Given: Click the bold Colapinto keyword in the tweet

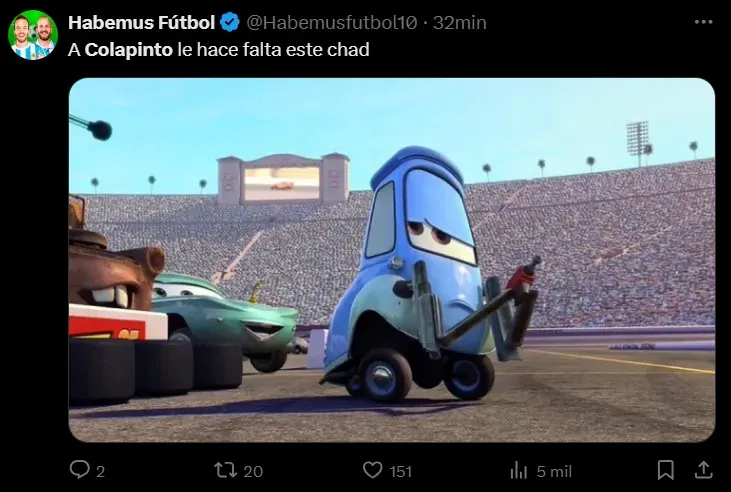Looking at the screenshot, I should pos(129,49).
